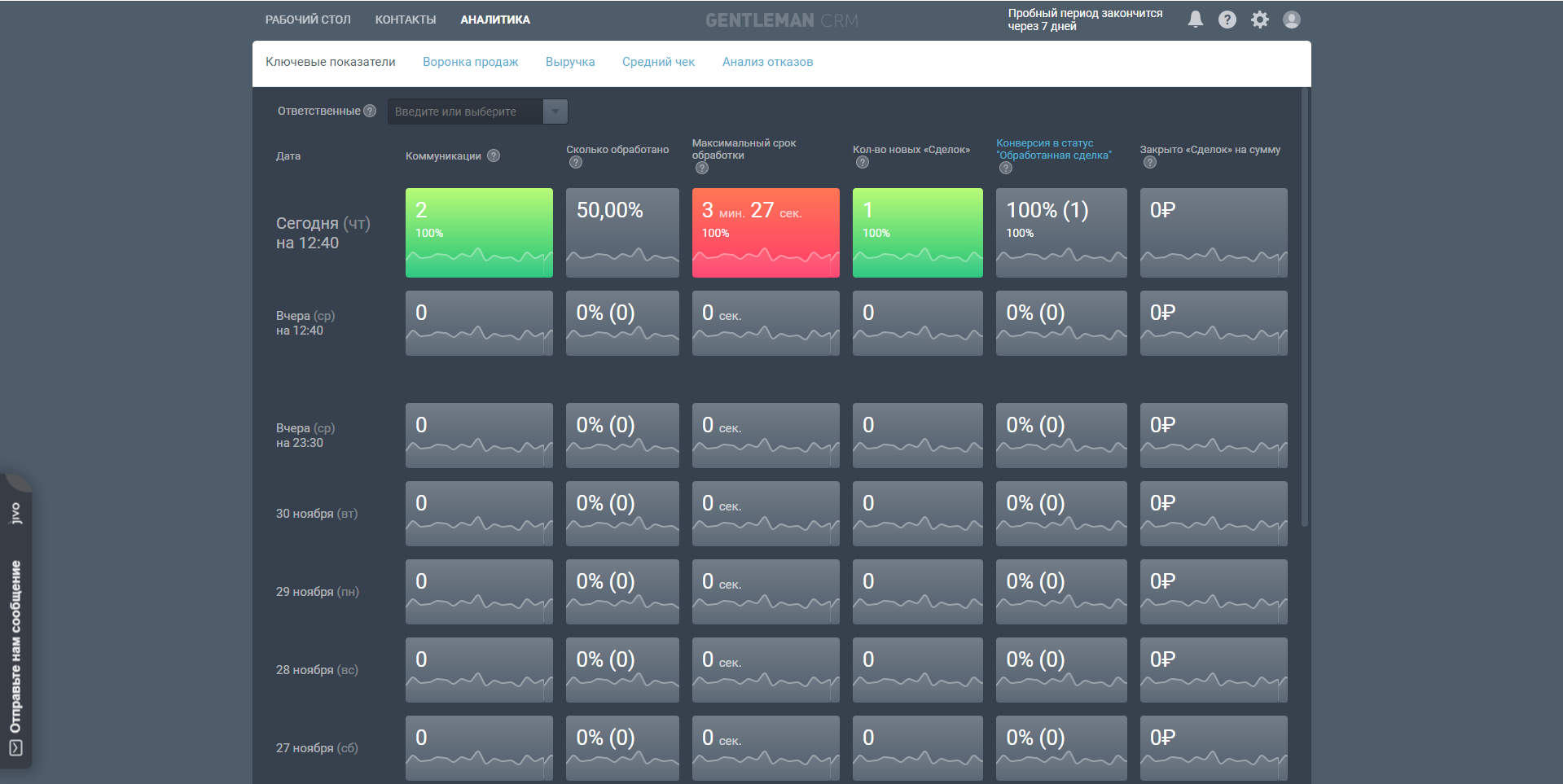Click the Дата column header
1563x784 pixels.
tap(288, 155)
